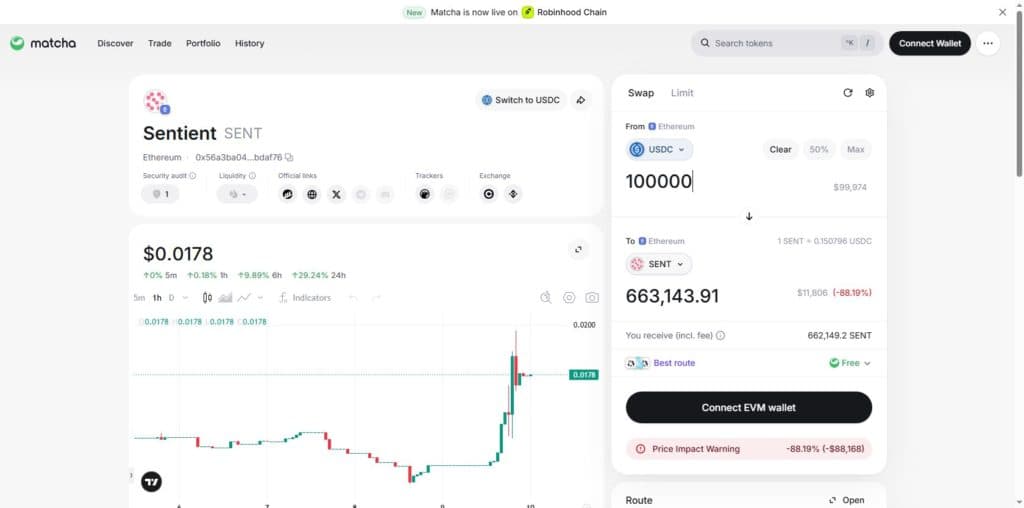Open the USDC token selector
The width and height of the screenshot is (1024, 508).
coord(659,150)
